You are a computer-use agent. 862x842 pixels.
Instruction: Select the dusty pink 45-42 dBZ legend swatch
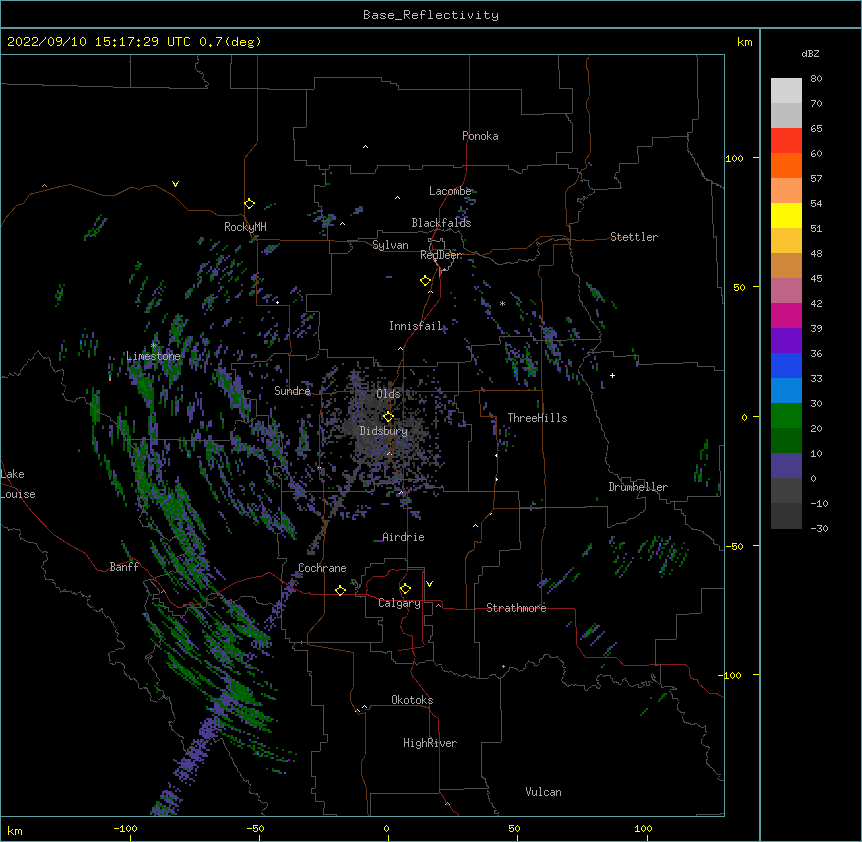(786, 291)
